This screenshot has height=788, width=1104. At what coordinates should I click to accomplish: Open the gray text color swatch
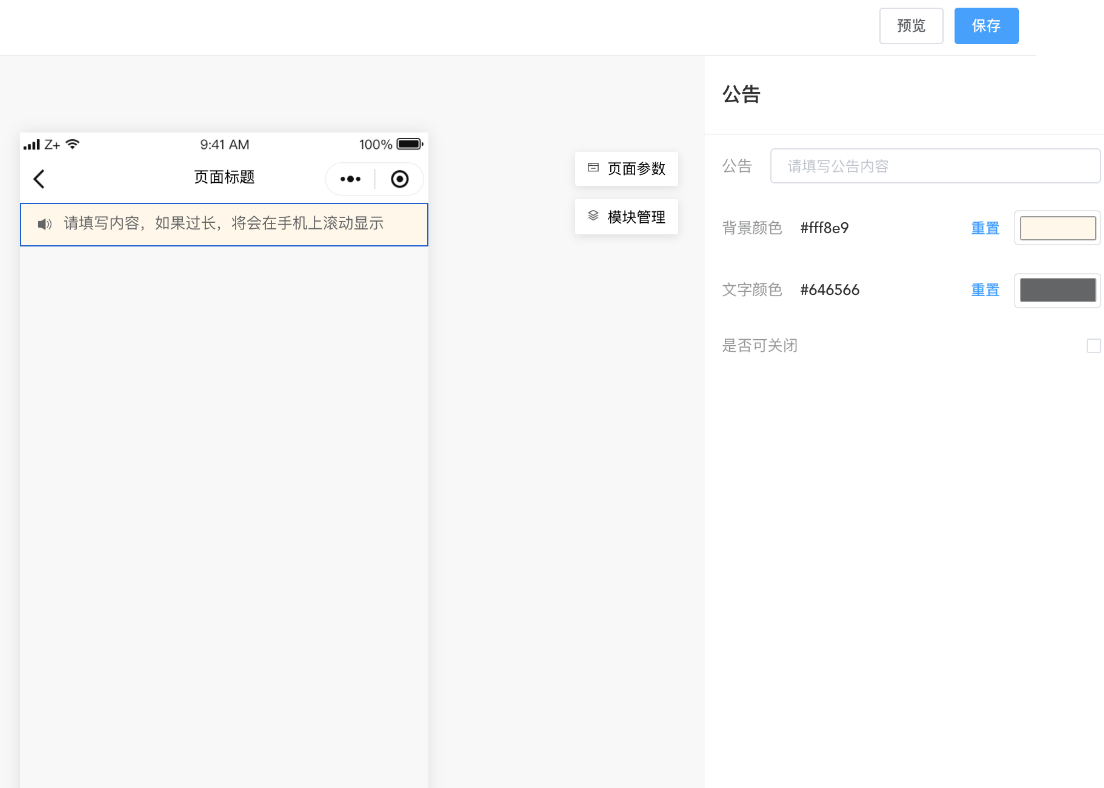[x=1058, y=290]
